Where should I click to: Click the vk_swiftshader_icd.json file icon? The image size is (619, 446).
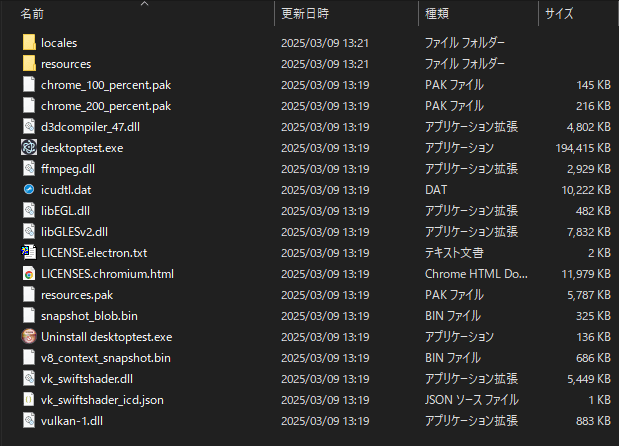coord(29,399)
